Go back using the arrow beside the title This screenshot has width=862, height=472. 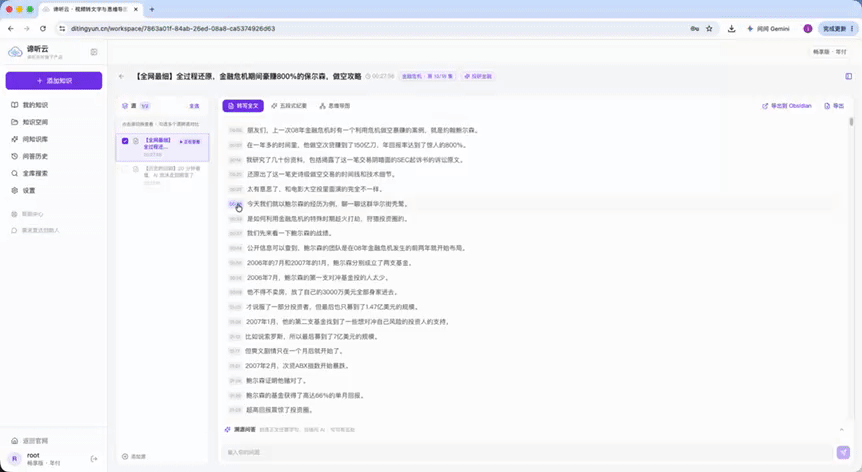(x=121, y=76)
